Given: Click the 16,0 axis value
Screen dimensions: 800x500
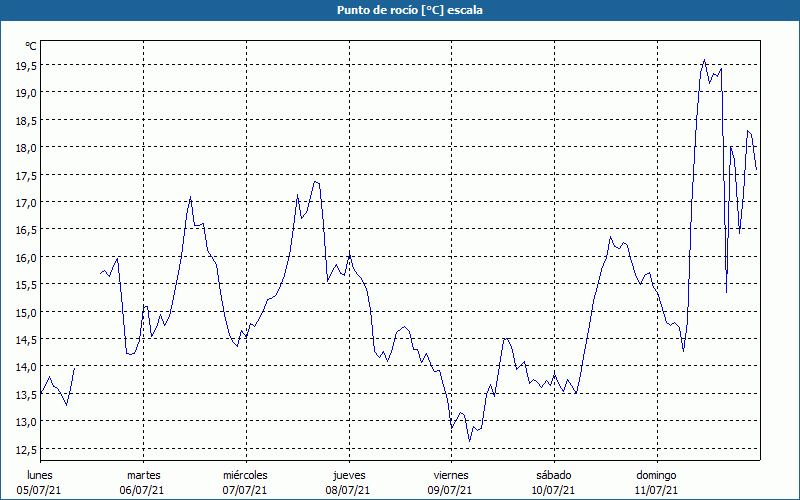Looking at the screenshot, I should pyautogui.click(x=26, y=258).
